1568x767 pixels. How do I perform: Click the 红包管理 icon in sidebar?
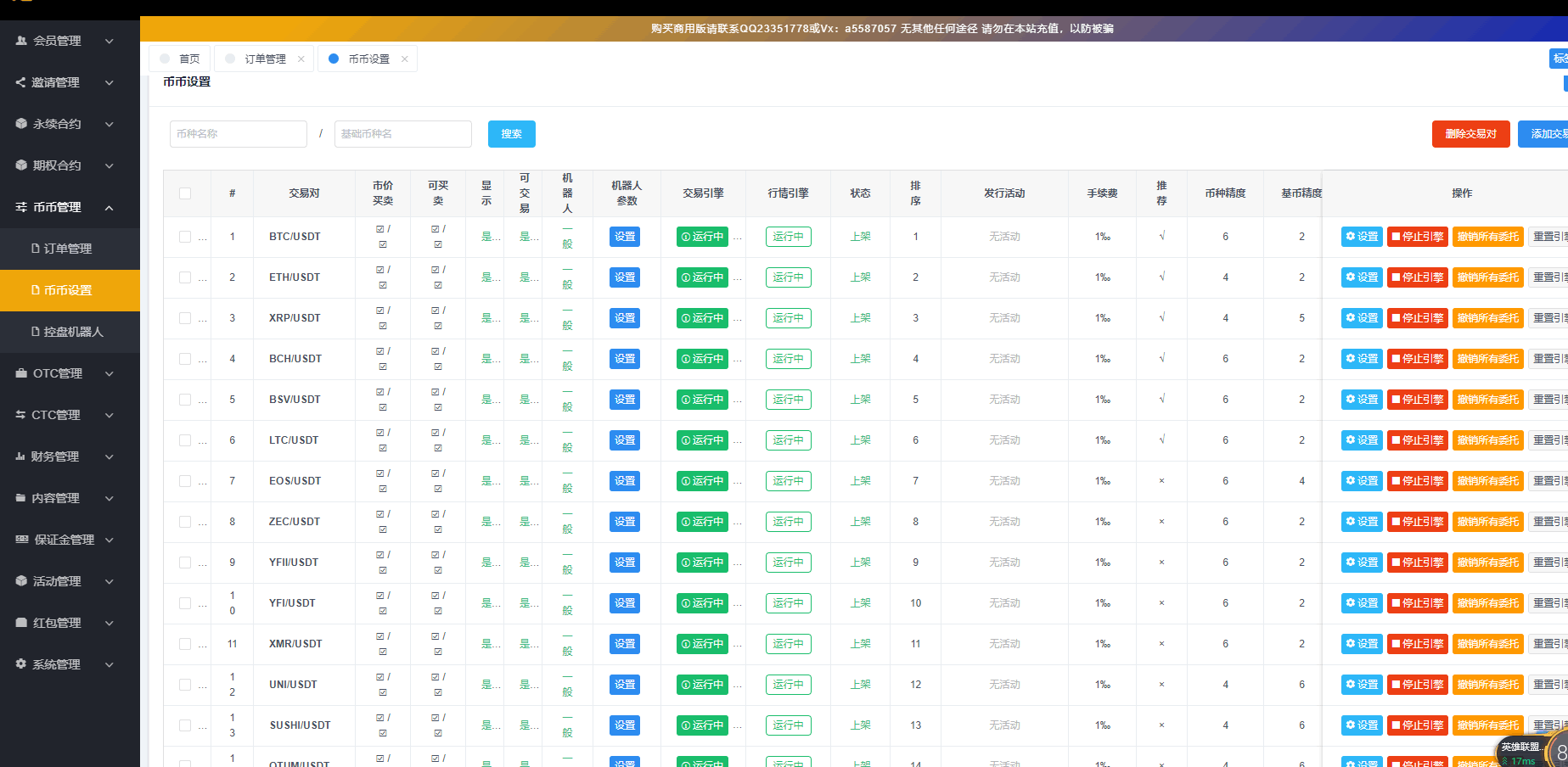[21, 623]
